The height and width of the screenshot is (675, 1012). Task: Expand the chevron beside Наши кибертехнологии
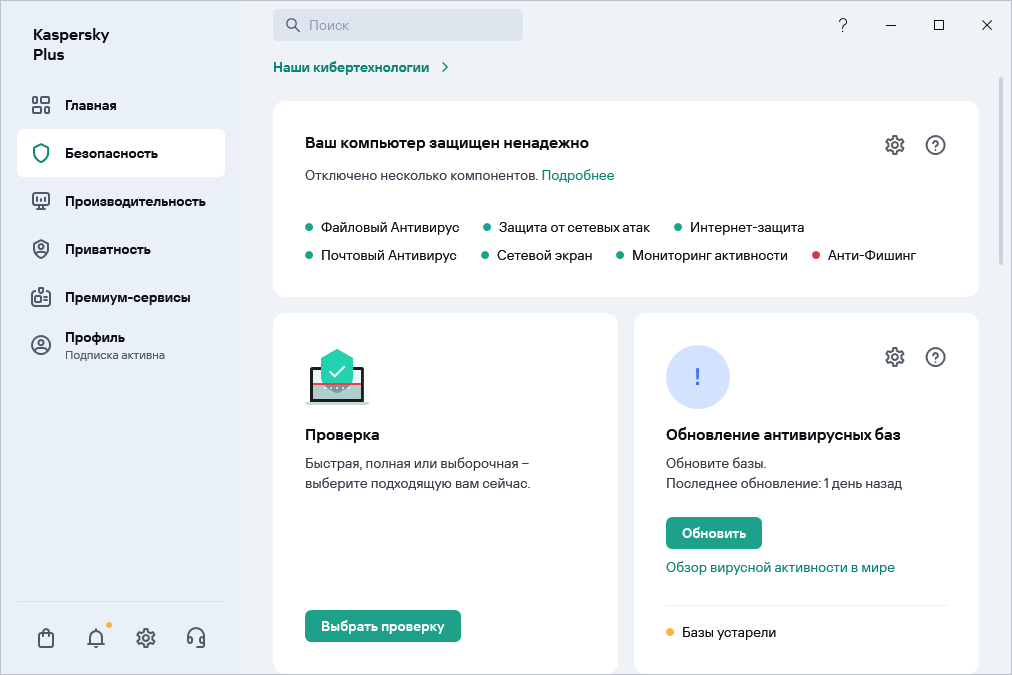pos(445,67)
